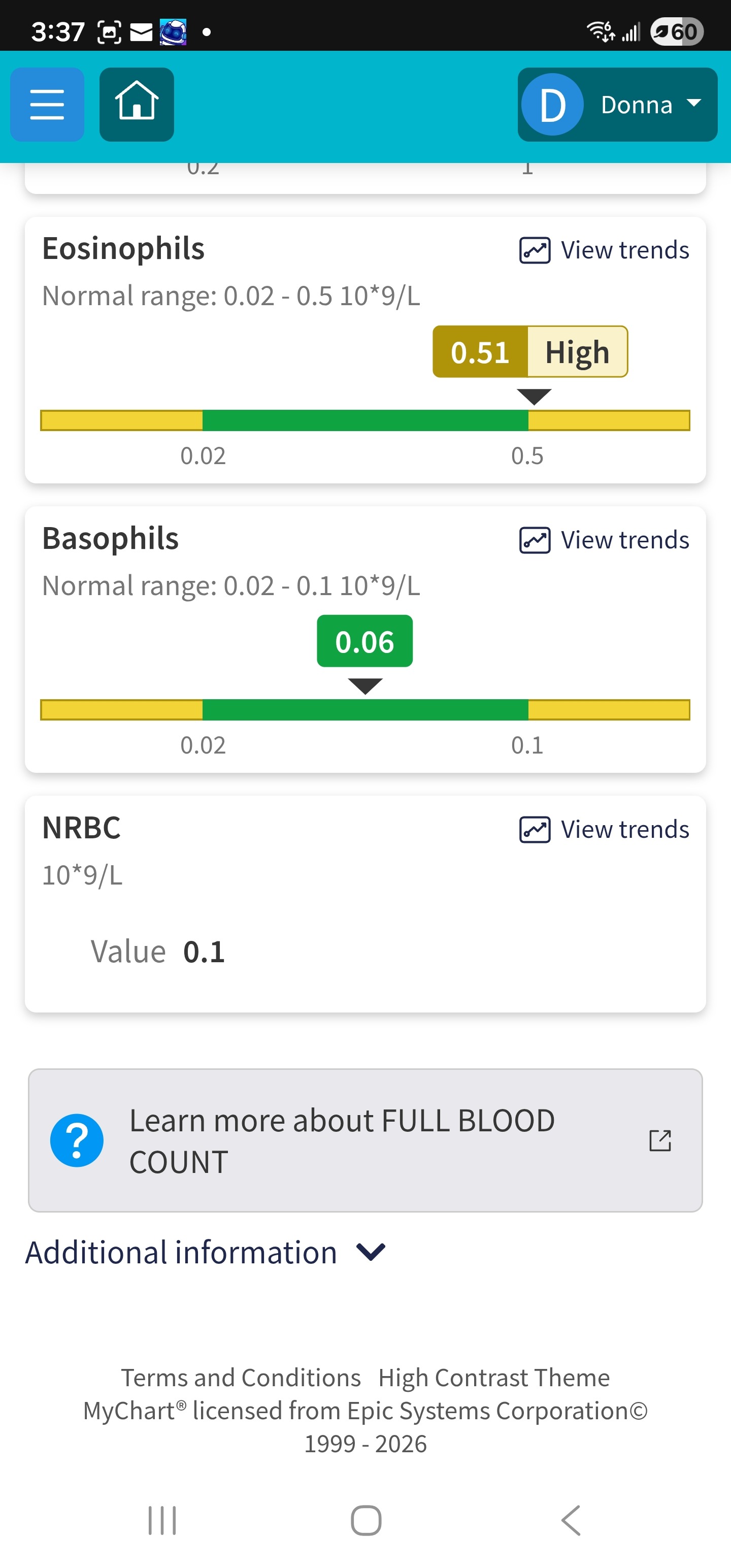Open the hamburger menu button

click(47, 105)
